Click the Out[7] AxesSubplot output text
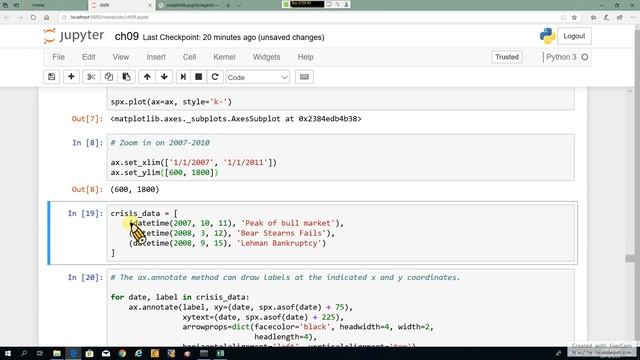640x360 pixels. (x=236, y=119)
